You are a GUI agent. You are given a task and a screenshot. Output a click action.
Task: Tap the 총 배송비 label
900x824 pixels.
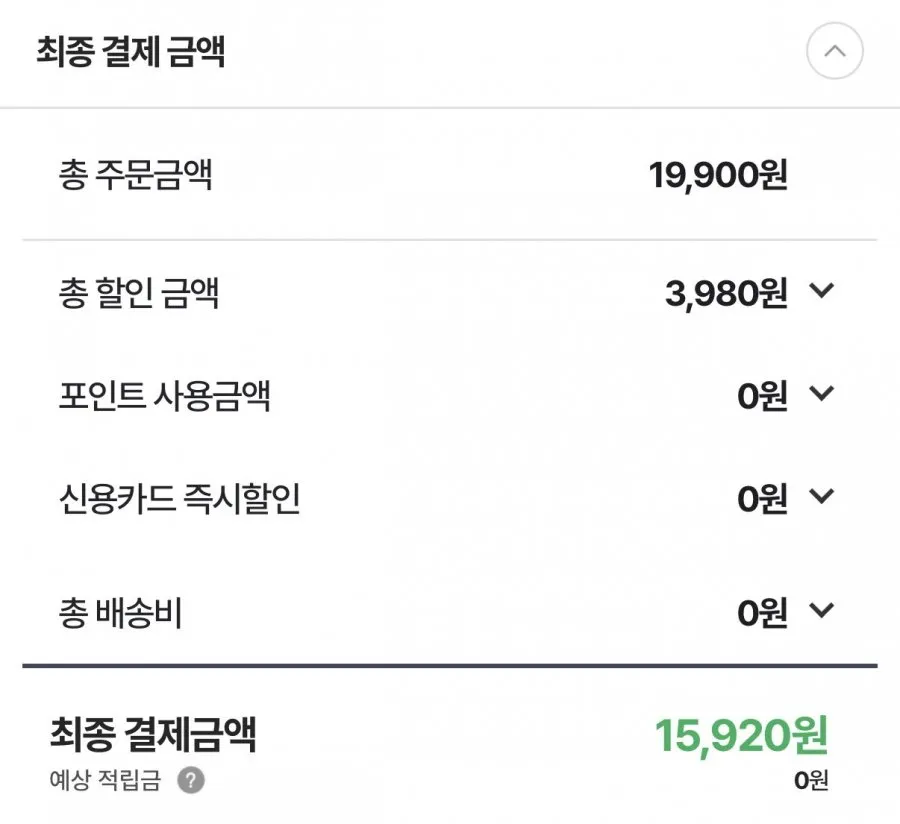(121, 612)
